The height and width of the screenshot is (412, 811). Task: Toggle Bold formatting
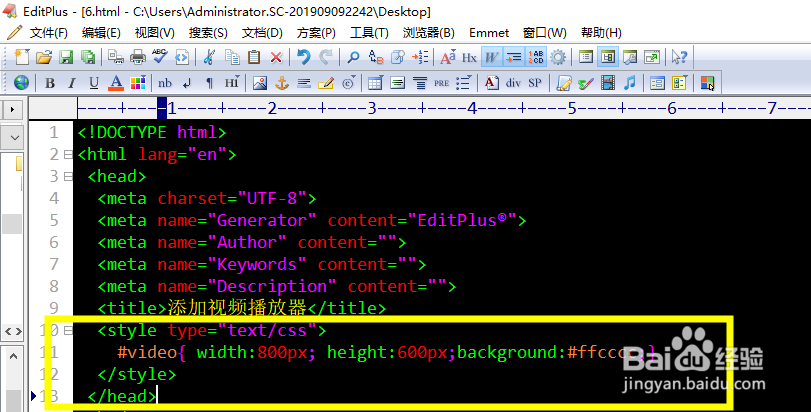click(50, 82)
